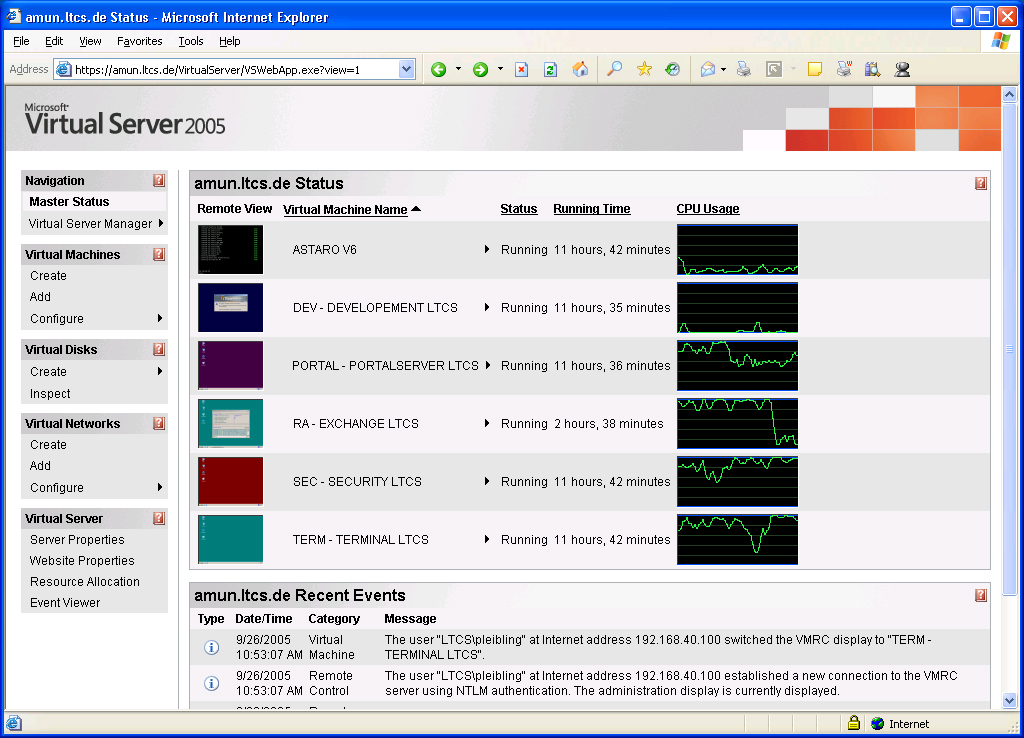1024x738 pixels.
Task: Click the help icon on Recent Events panel
Action: pyautogui.click(x=981, y=595)
